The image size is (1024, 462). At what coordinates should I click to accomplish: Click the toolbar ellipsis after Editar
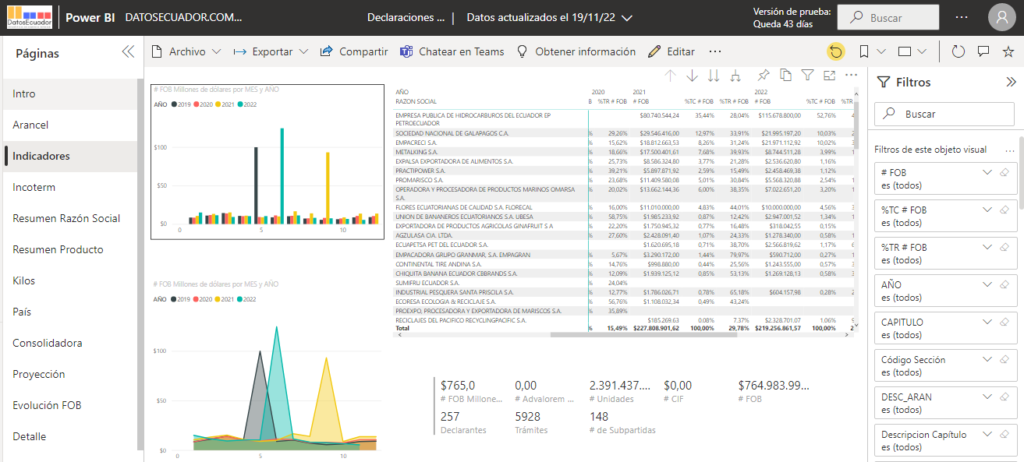(715, 52)
